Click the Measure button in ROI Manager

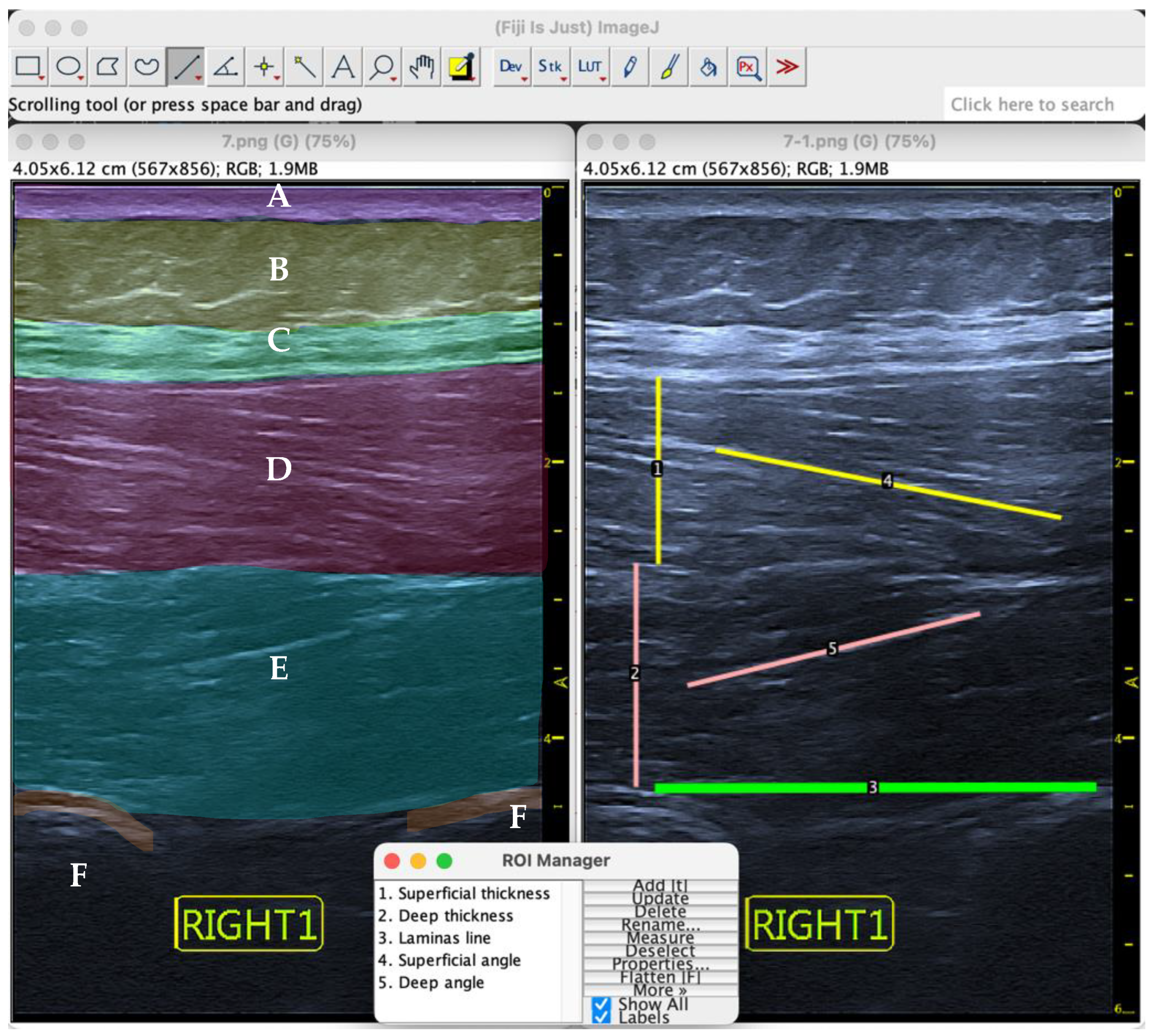pos(660,937)
